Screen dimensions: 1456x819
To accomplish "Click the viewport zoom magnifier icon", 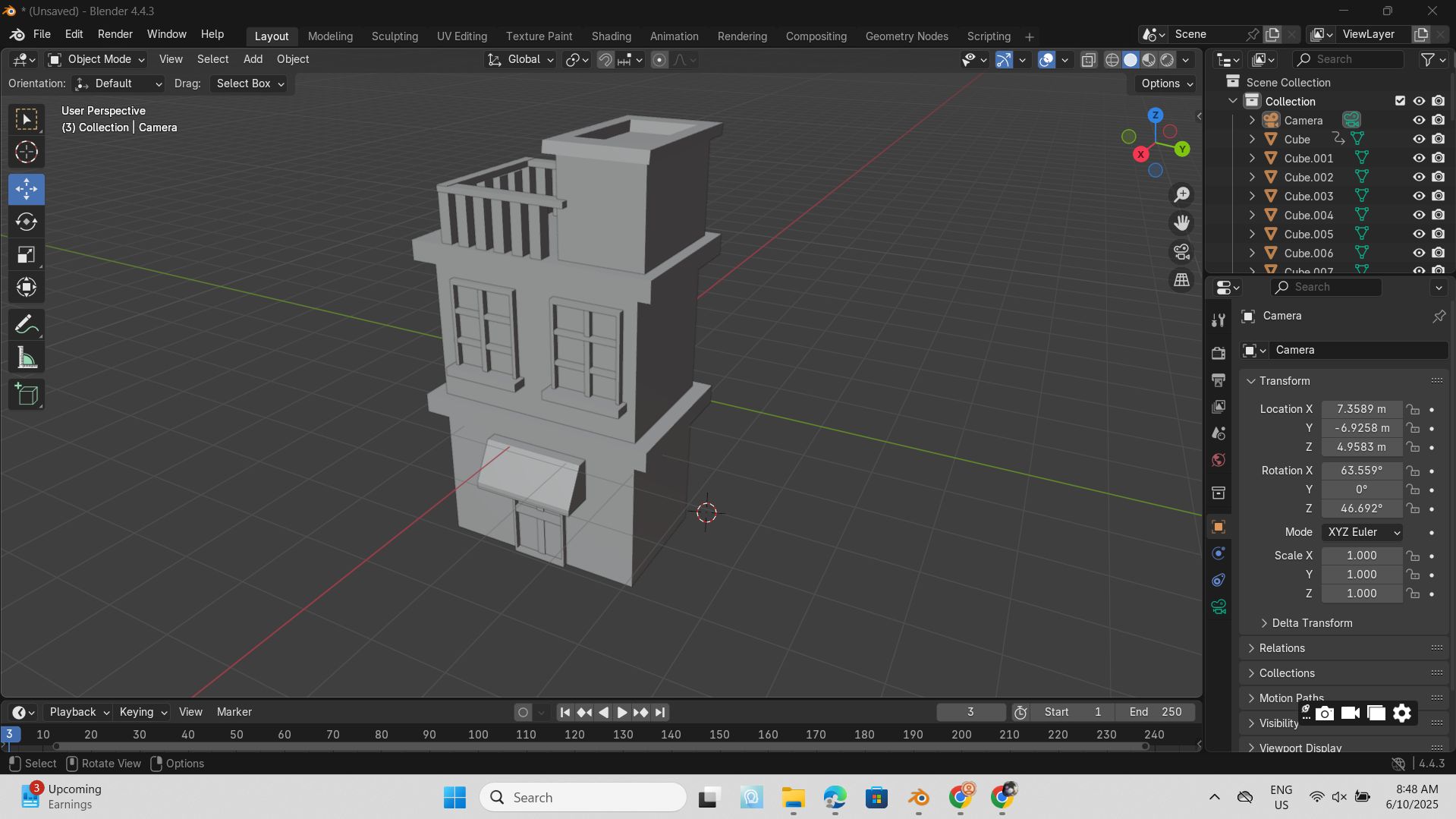I will (x=1181, y=195).
